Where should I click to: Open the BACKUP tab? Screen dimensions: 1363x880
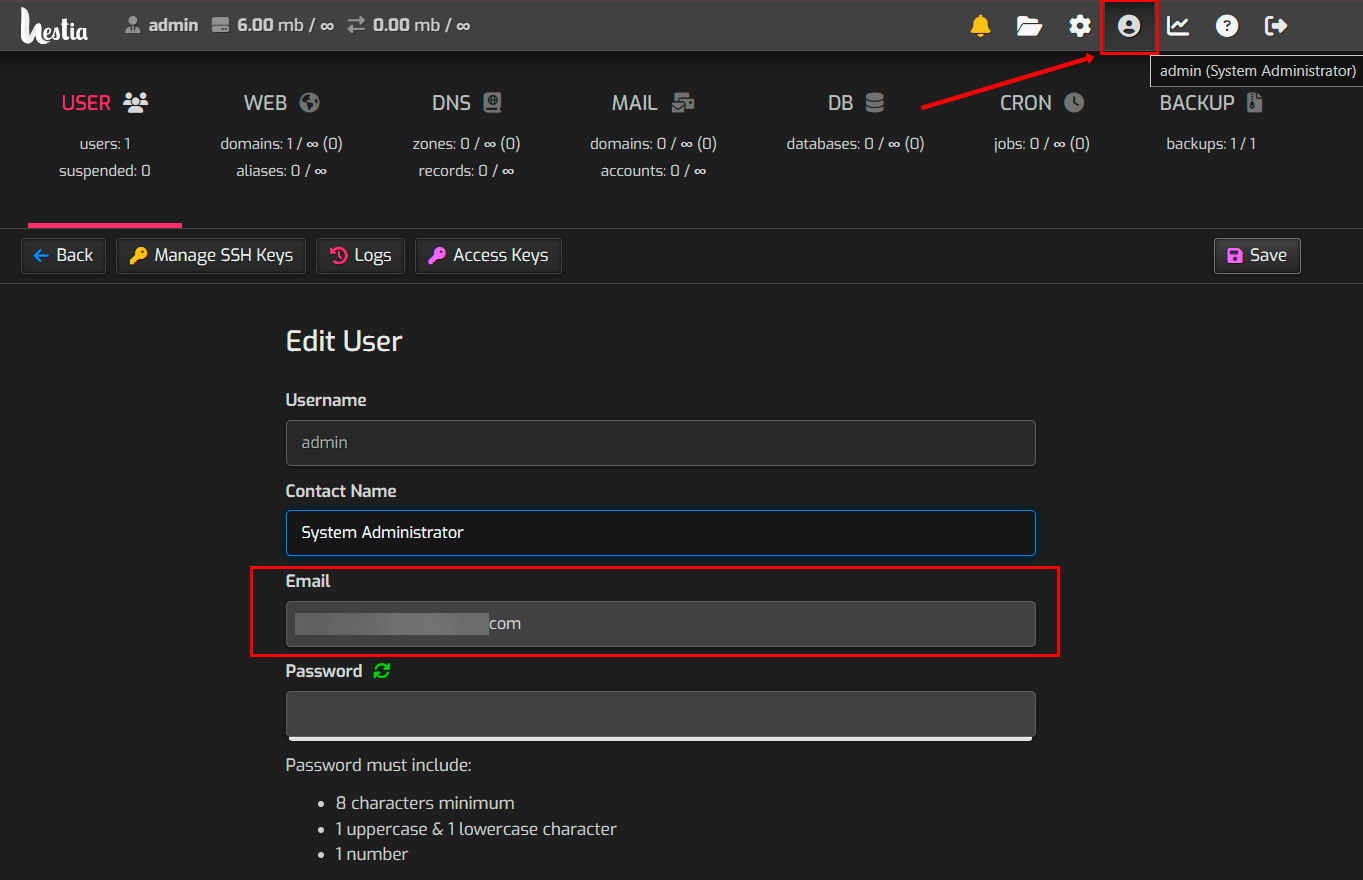pyautogui.click(x=1211, y=103)
